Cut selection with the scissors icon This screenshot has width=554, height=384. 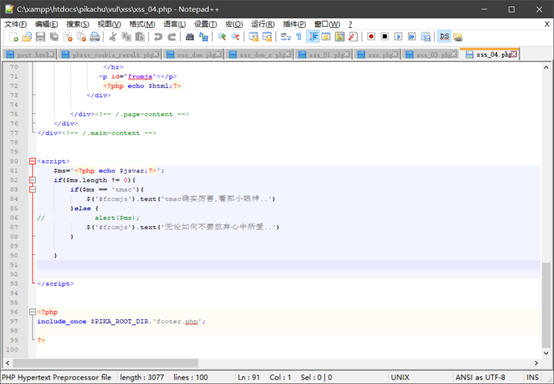pos(113,37)
